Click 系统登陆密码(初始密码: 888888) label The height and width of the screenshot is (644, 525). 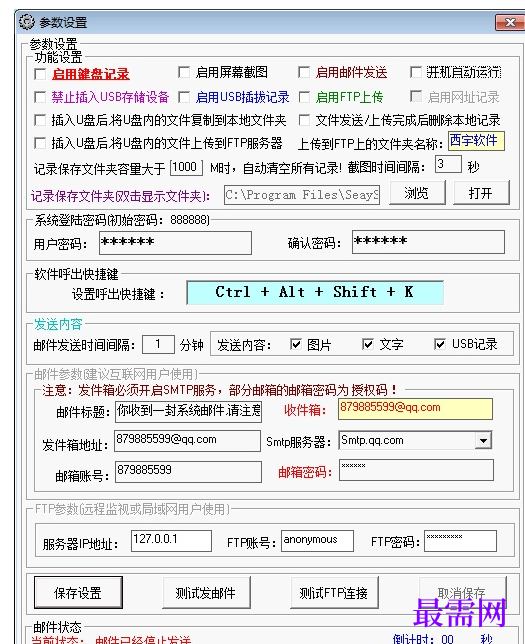pyautogui.click(x=122, y=220)
